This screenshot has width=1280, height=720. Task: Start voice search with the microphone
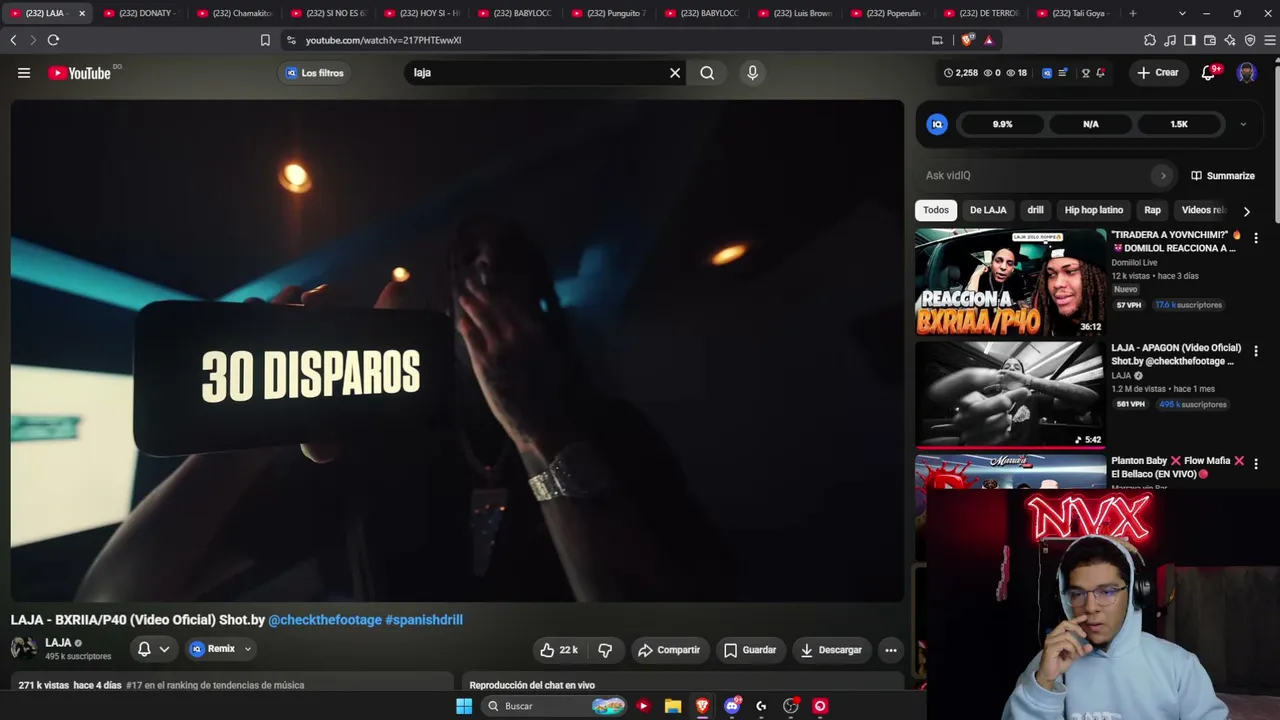pos(753,73)
